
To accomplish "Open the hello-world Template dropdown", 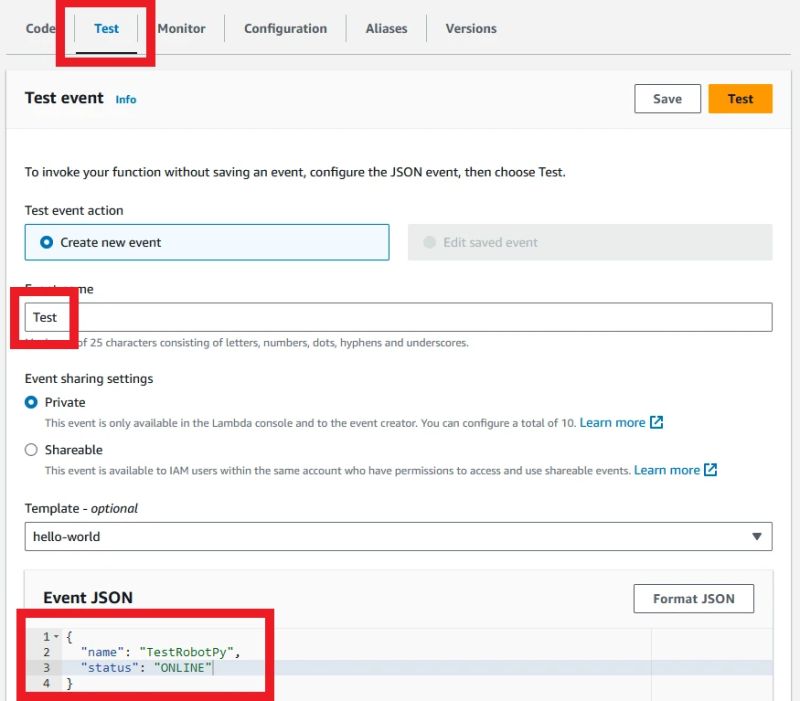I will (398, 537).
